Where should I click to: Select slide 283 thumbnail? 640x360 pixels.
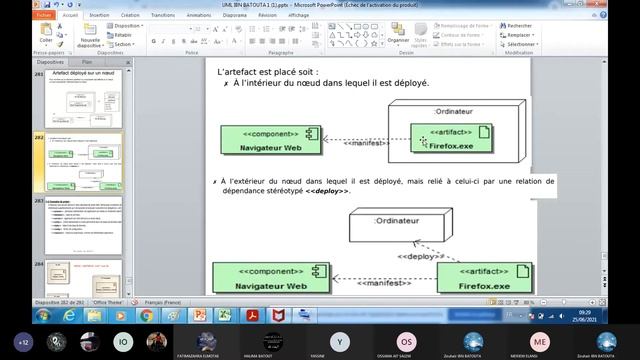click(83, 226)
